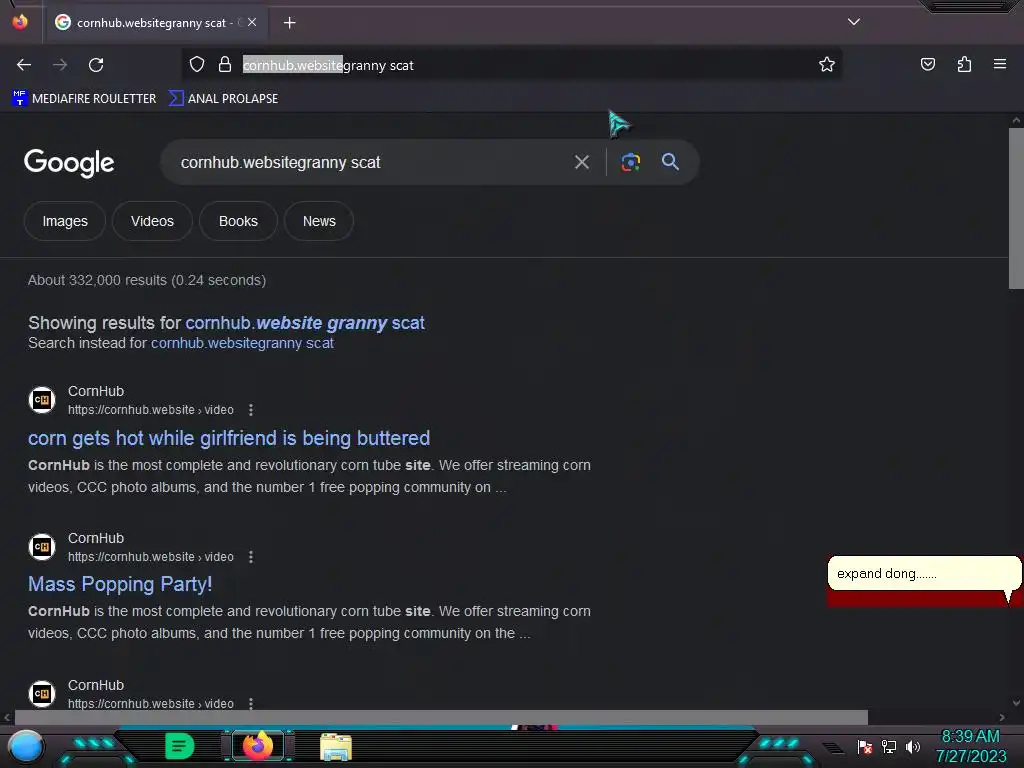Select the Google search results tab
The width and height of the screenshot is (1024, 768).
point(154,23)
